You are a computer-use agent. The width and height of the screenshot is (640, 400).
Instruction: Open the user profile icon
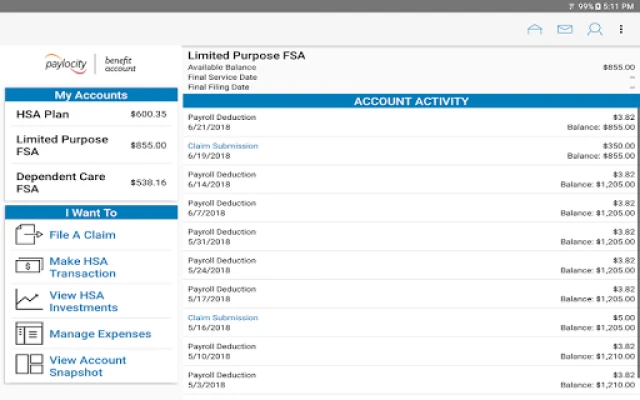point(594,29)
